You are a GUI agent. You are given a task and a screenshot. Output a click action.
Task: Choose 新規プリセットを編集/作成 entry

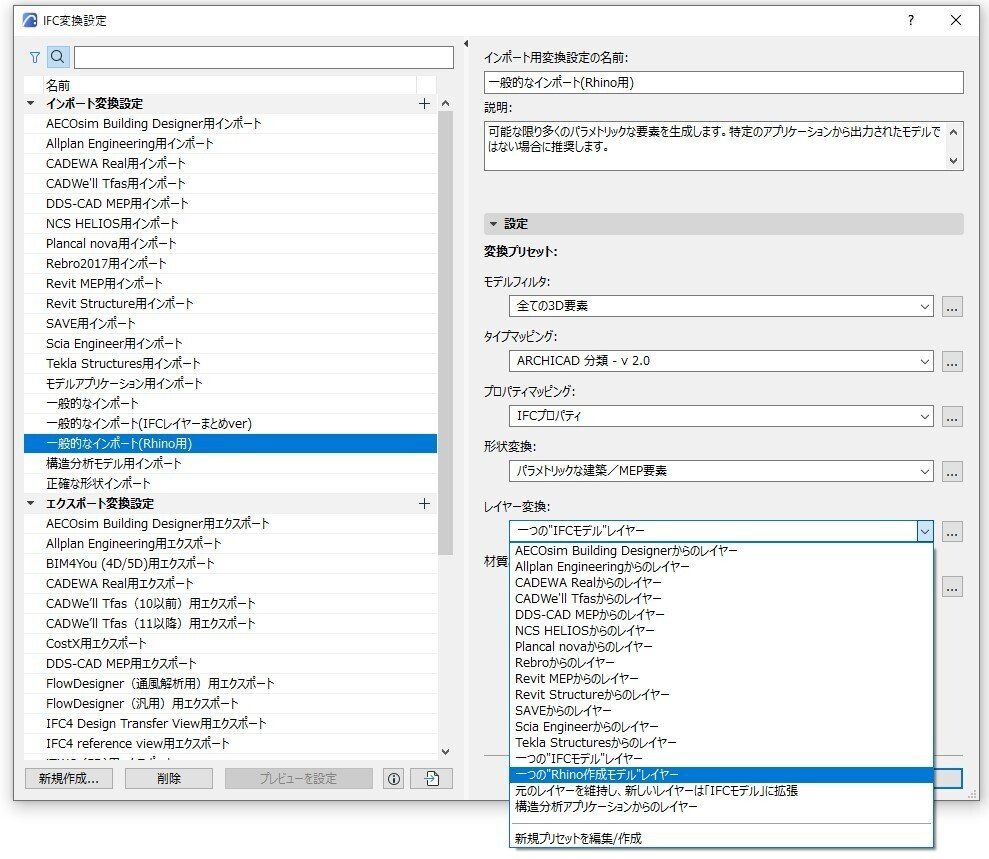pyautogui.click(x=721, y=839)
